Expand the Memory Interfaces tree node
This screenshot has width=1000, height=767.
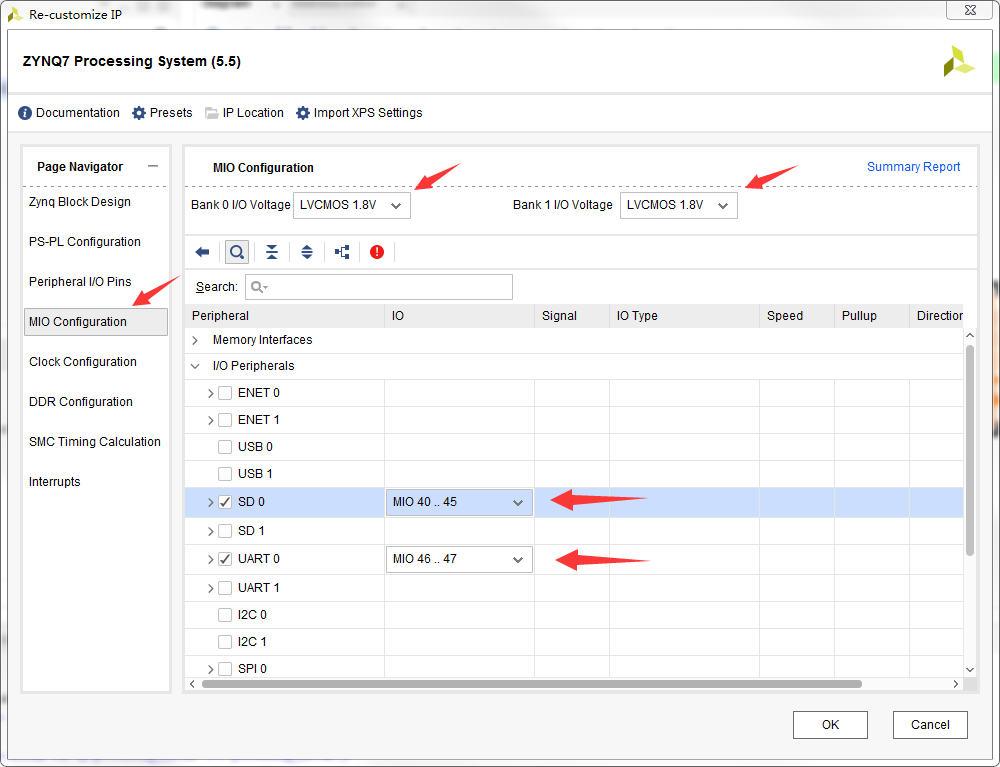pos(195,340)
